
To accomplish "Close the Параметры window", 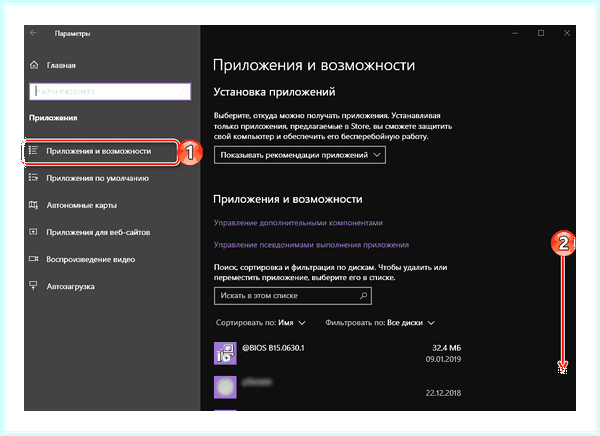I will [567, 33].
